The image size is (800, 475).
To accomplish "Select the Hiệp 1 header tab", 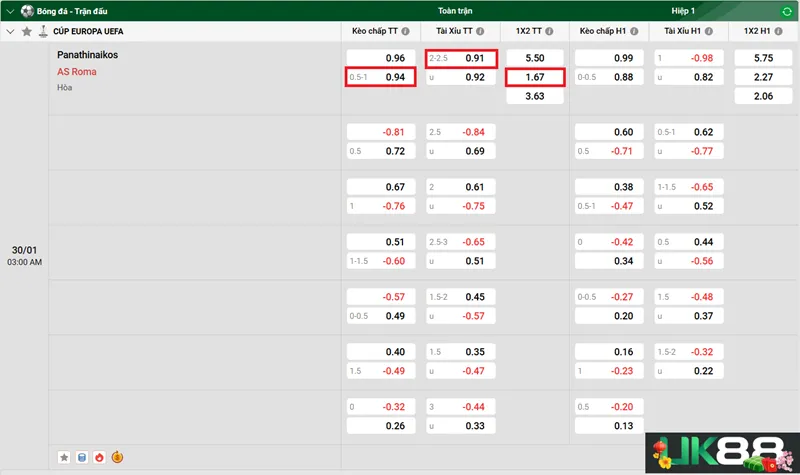I will tap(684, 11).
